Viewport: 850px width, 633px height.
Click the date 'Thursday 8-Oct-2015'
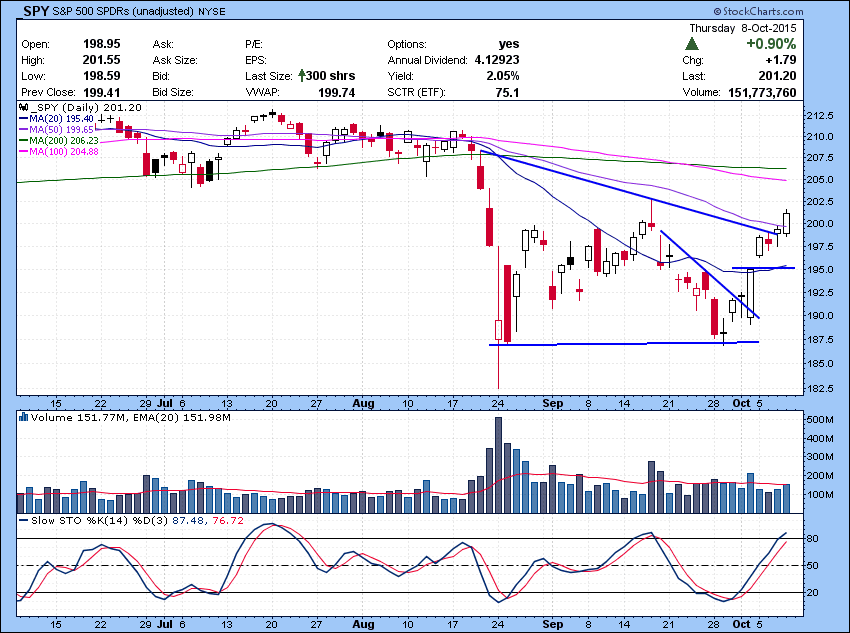pyautogui.click(x=743, y=28)
